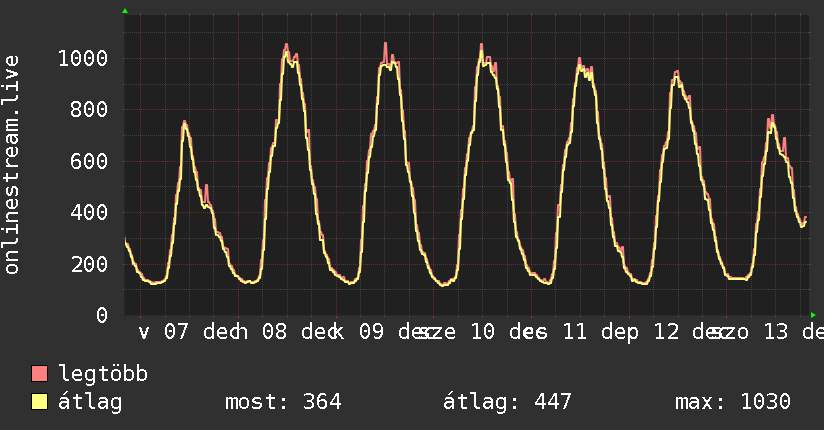Click the 'átlag: 447' average statistic
The width and height of the screenshot is (824, 430).
tap(507, 402)
